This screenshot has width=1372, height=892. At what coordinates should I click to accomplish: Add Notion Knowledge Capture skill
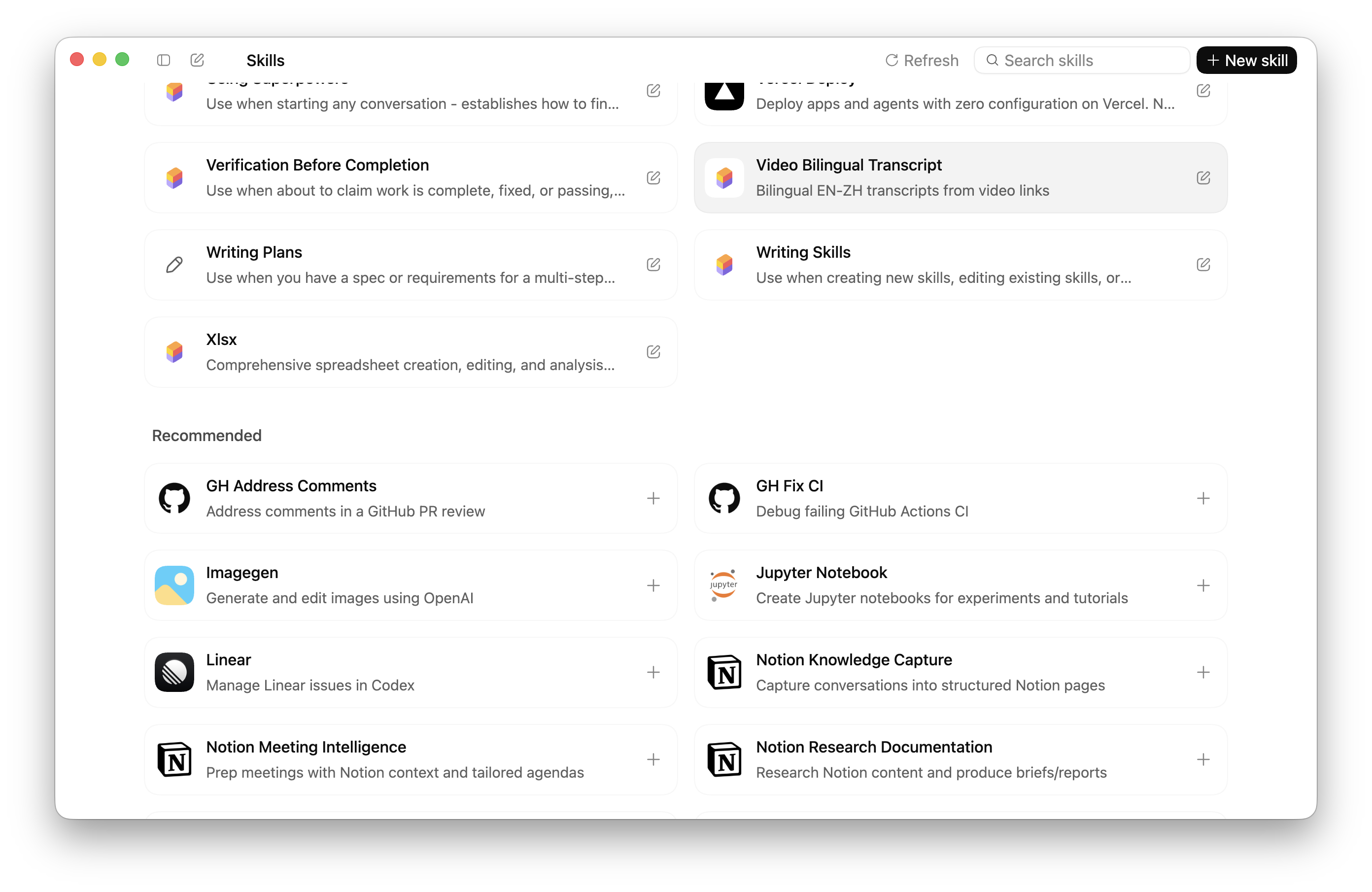coord(1203,672)
